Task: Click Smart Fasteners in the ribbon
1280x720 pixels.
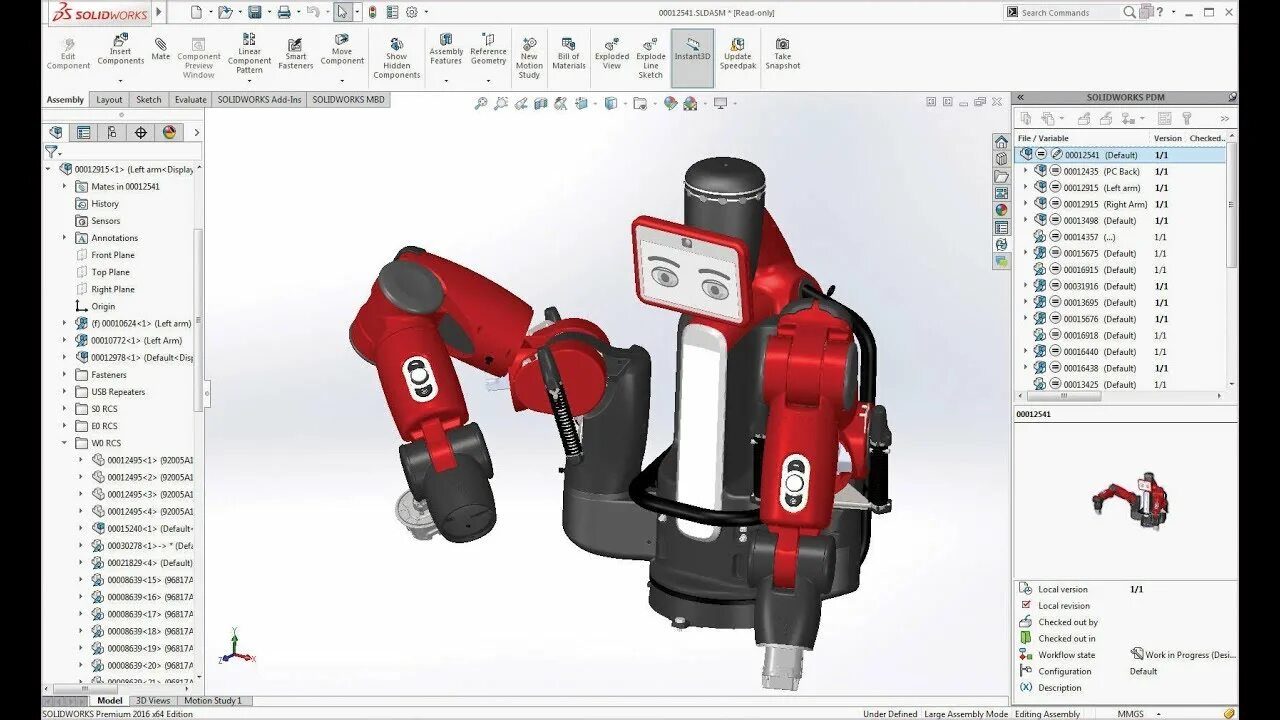Action: (295, 54)
